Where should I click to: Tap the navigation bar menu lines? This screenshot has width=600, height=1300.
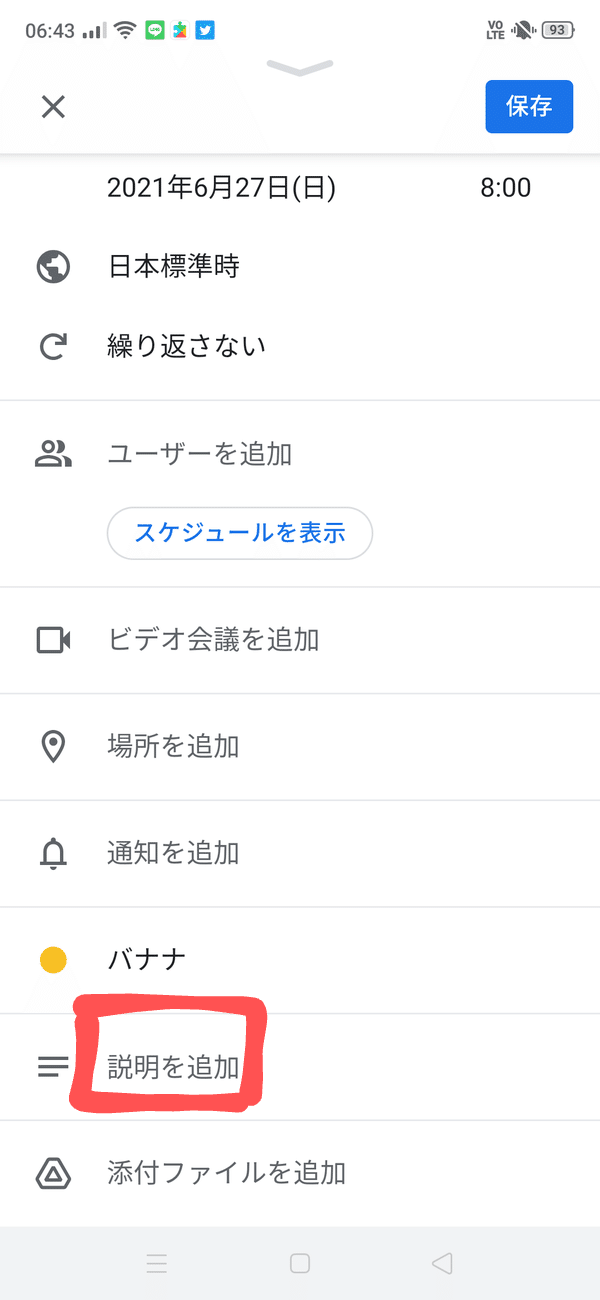[157, 1263]
